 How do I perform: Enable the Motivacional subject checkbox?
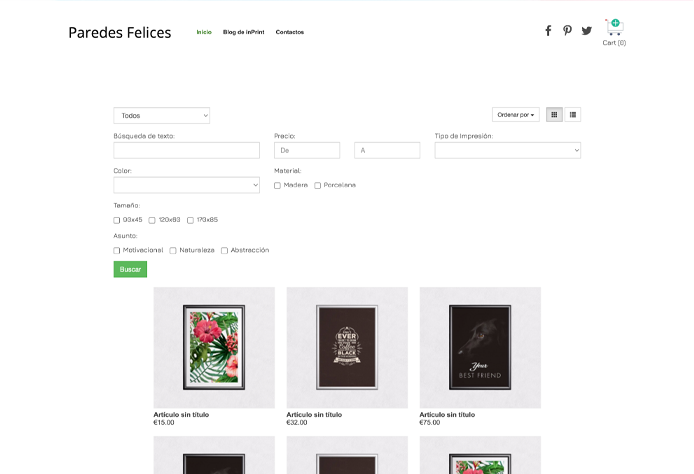[116, 250]
